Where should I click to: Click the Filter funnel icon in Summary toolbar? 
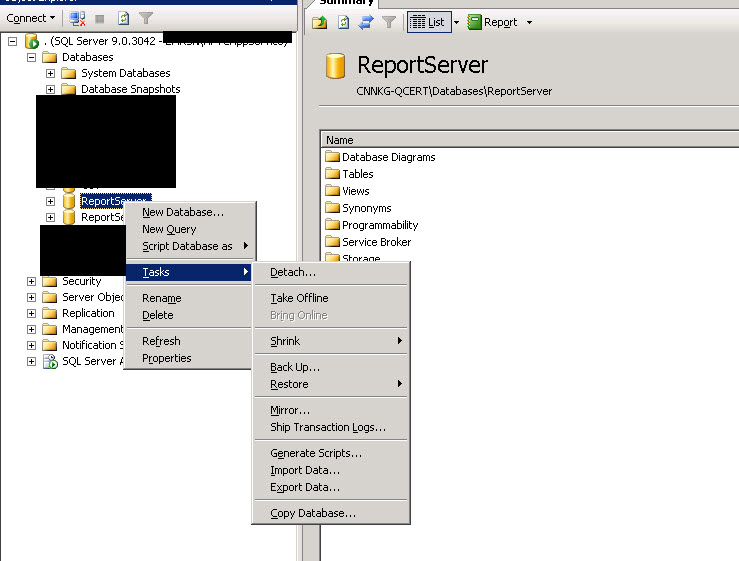point(389,22)
